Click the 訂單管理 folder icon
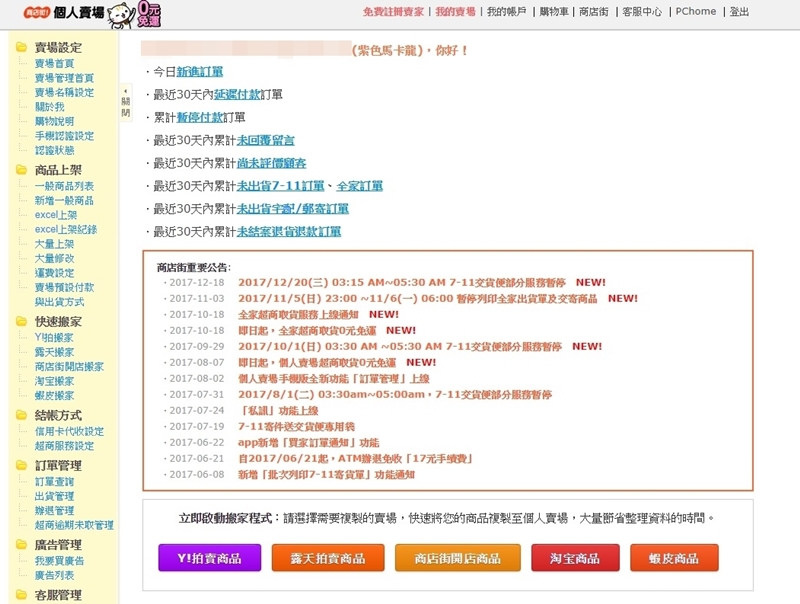Viewport: 800px width, 604px height. (21, 465)
